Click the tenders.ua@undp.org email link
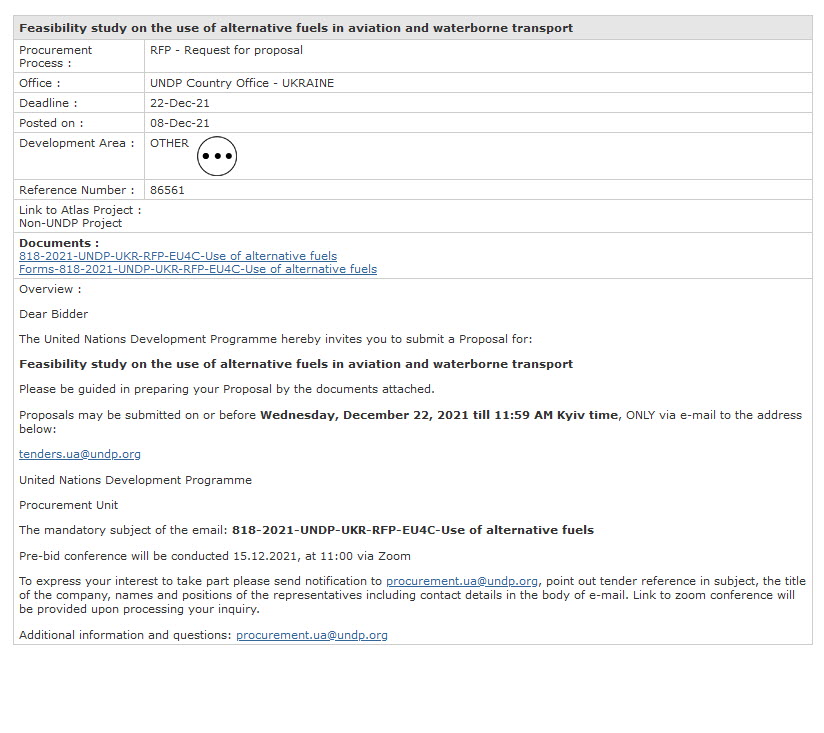824x733 pixels. tap(80, 454)
